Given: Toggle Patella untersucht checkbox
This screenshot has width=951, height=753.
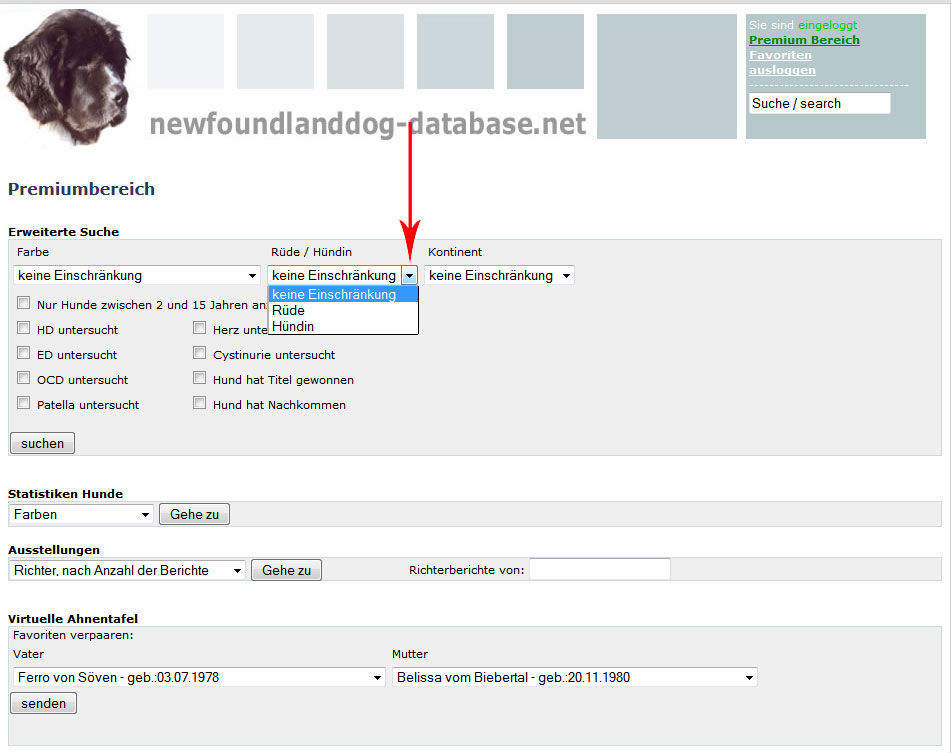Looking at the screenshot, I should click(24, 403).
